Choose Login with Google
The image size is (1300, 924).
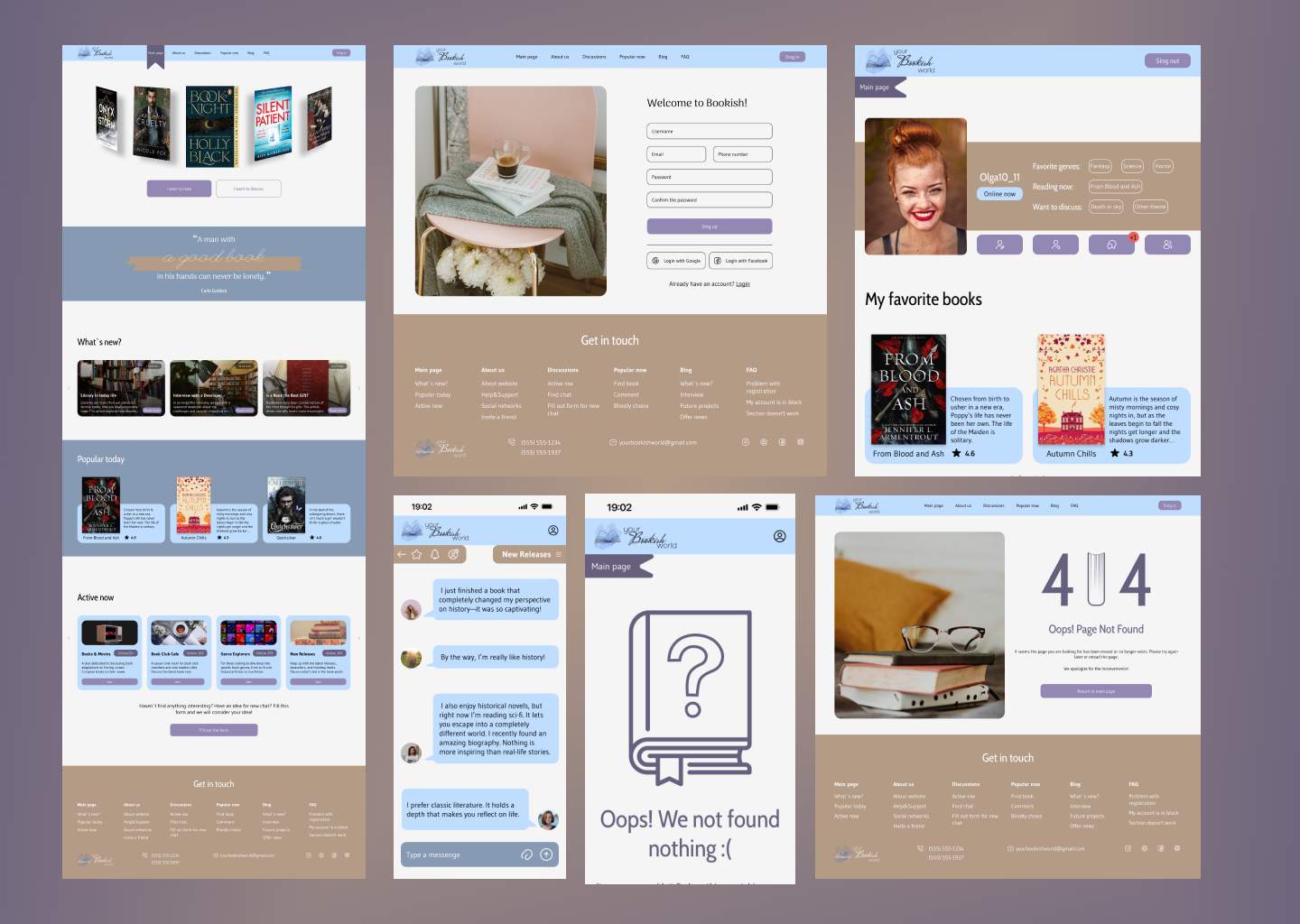pos(676,261)
